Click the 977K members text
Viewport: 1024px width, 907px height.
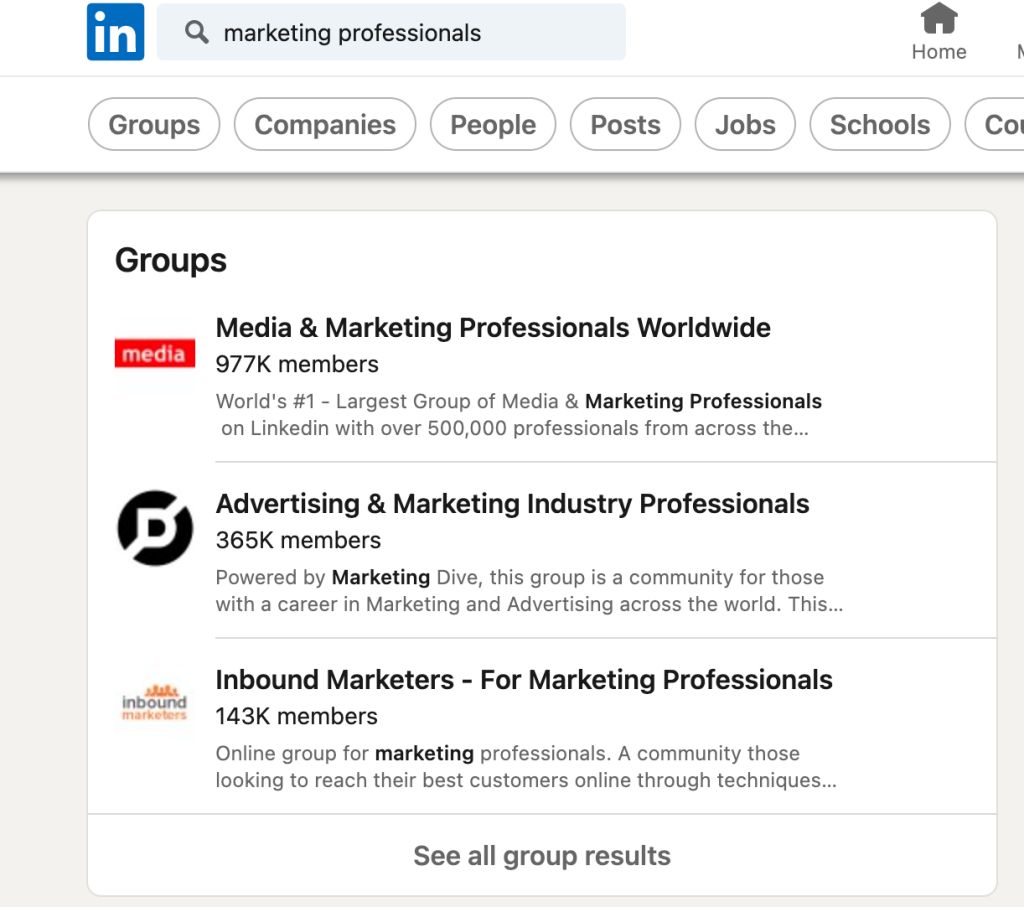click(x=297, y=364)
